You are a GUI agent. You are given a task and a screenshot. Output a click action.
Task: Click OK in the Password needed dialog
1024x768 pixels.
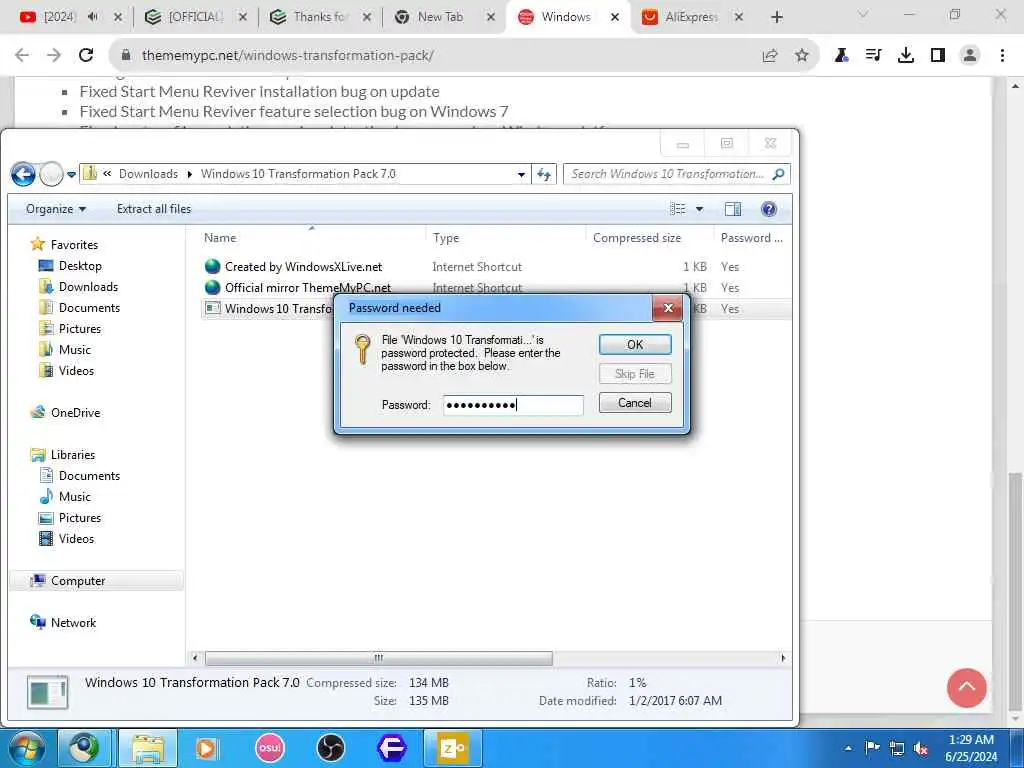tap(635, 345)
